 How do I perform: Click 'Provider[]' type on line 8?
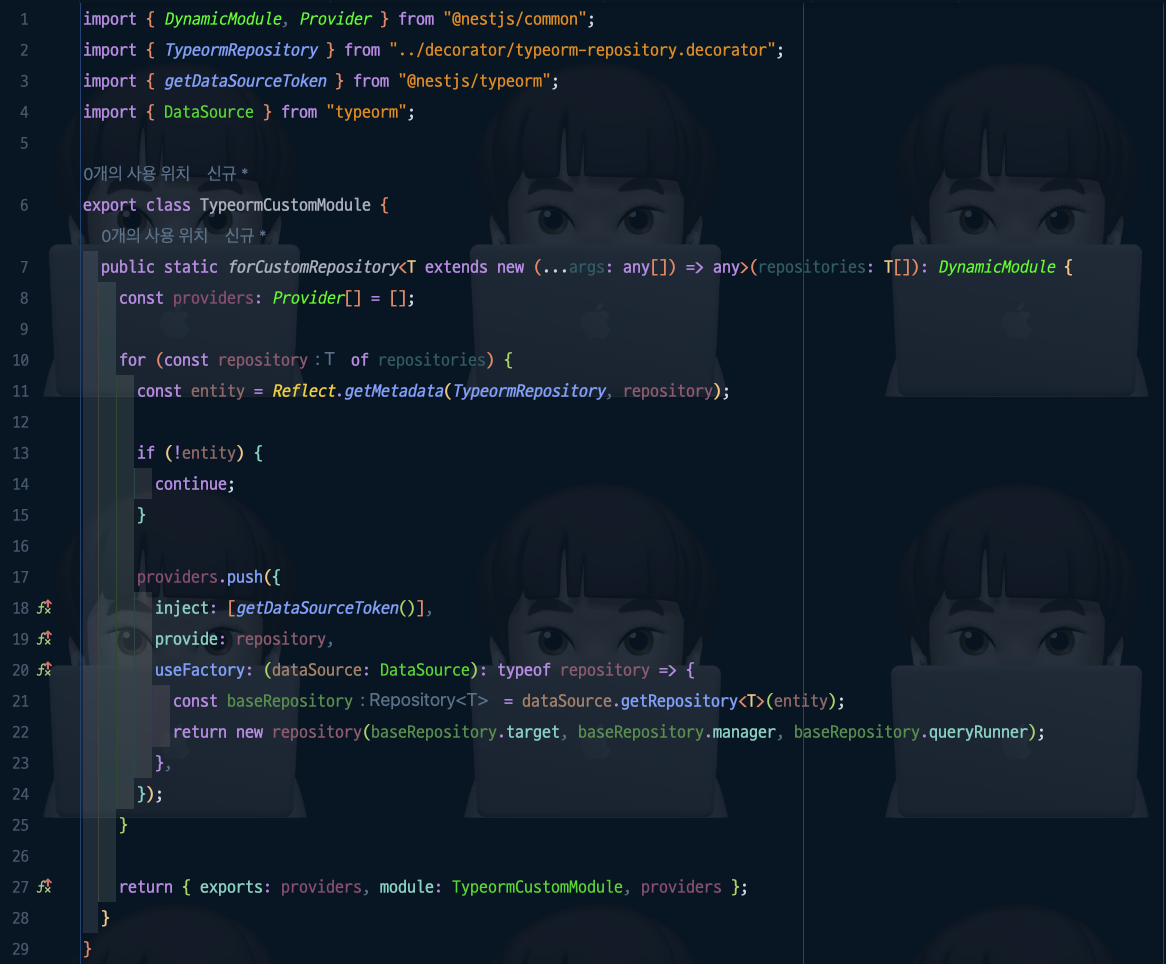pos(317,298)
